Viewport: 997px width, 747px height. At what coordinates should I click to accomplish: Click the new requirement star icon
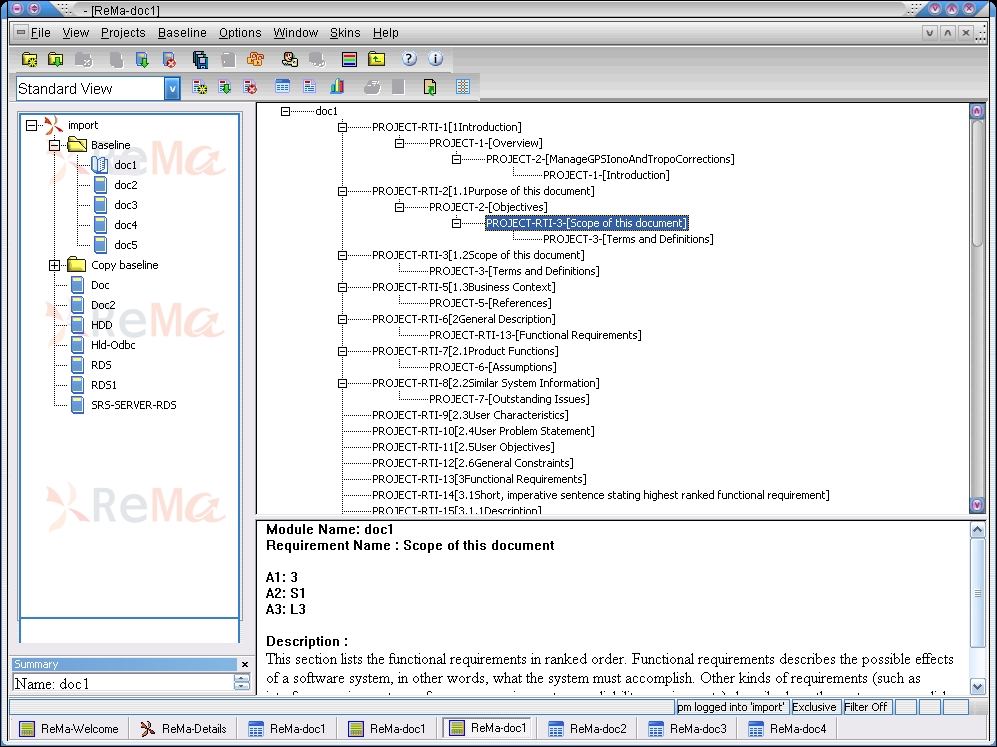[200, 87]
